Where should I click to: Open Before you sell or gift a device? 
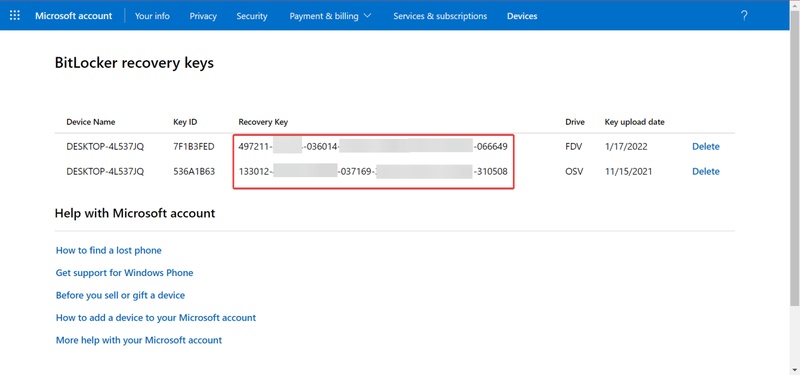(x=120, y=295)
